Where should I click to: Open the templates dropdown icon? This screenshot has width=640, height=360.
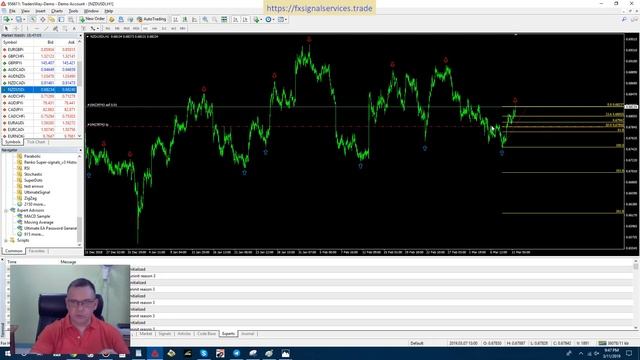[282, 19]
